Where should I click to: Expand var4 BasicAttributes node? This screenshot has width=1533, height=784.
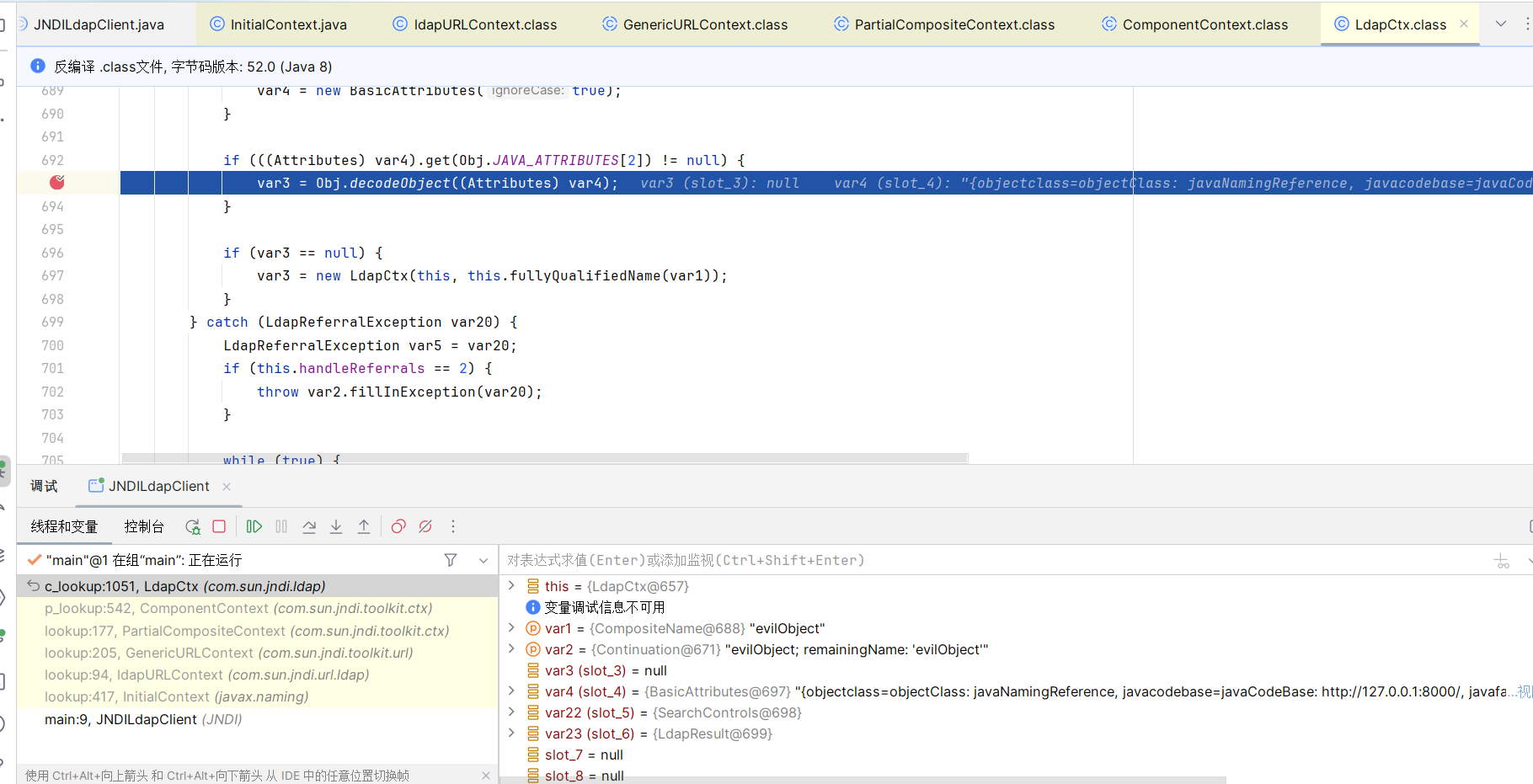pos(511,691)
